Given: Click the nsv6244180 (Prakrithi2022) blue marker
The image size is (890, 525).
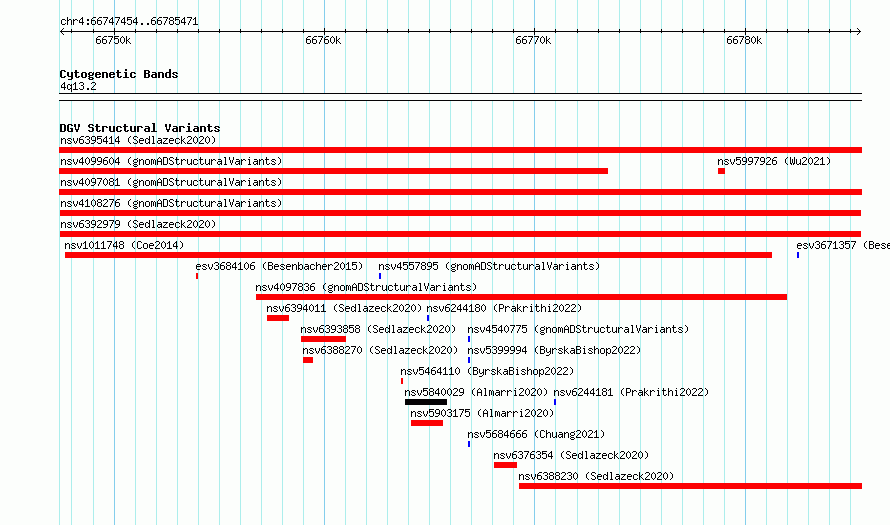Looking at the screenshot, I should tap(428, 318).
